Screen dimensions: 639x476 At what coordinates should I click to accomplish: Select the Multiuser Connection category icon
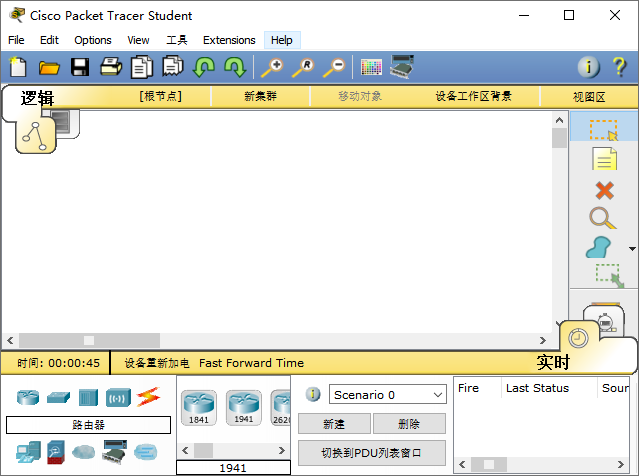pos(145,452)
